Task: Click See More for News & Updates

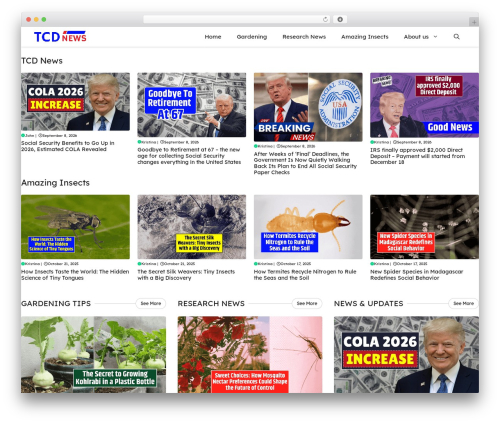Action: click(463, 303)
